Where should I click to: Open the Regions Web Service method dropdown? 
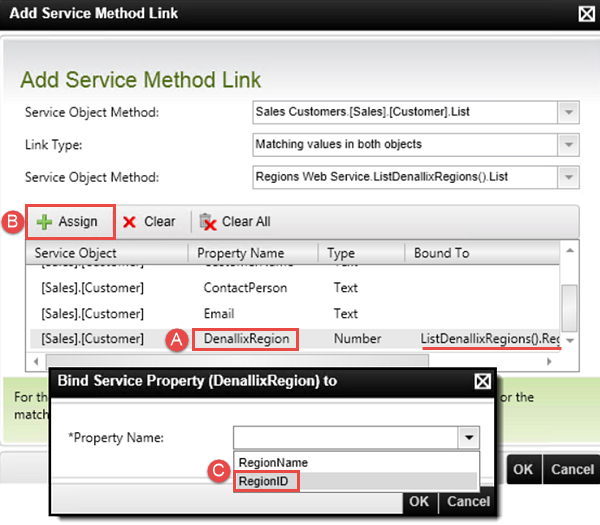pyautogui.click(x=569, y=177)
